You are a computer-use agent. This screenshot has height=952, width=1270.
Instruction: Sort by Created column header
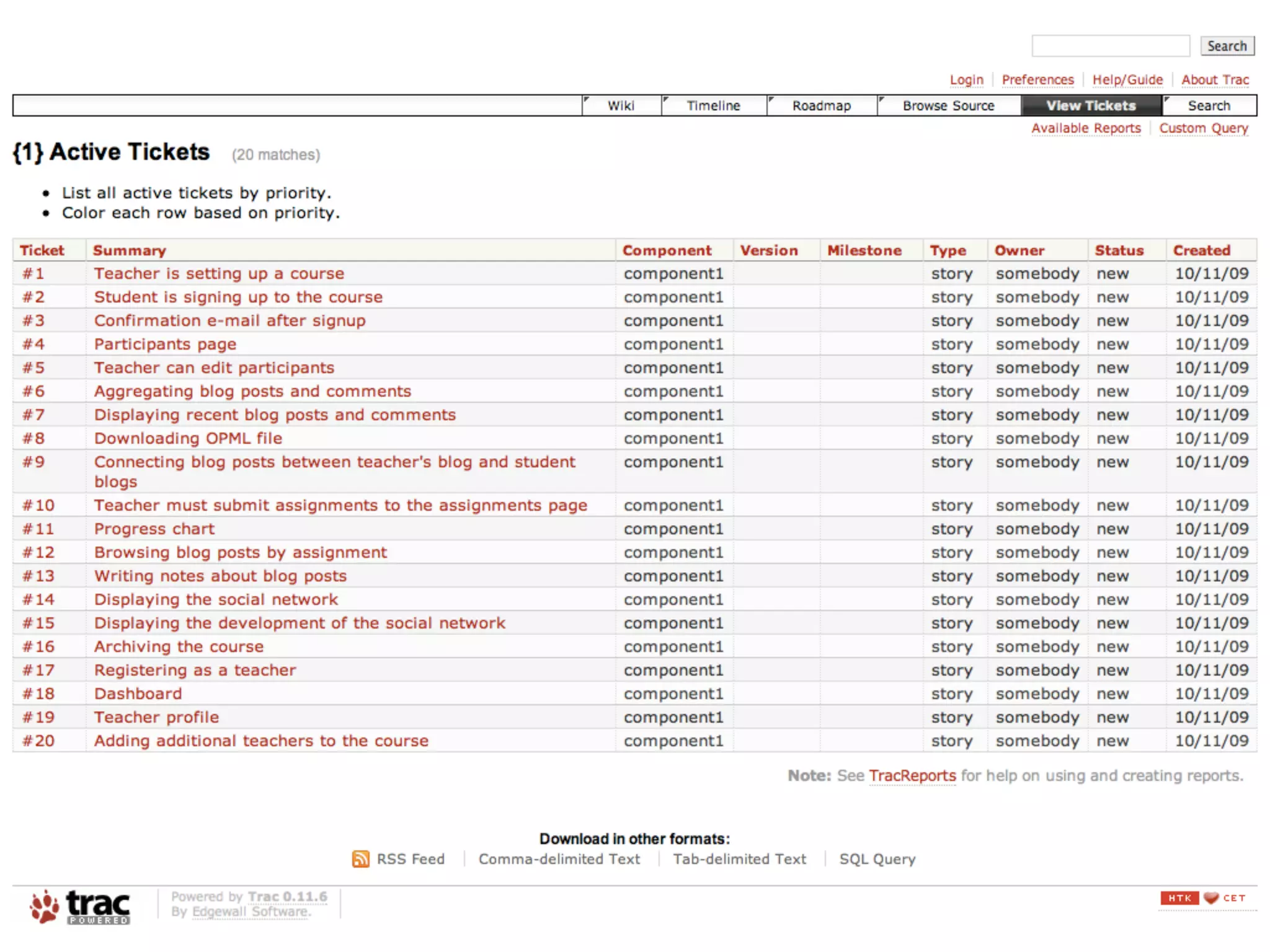(1201, 250)
